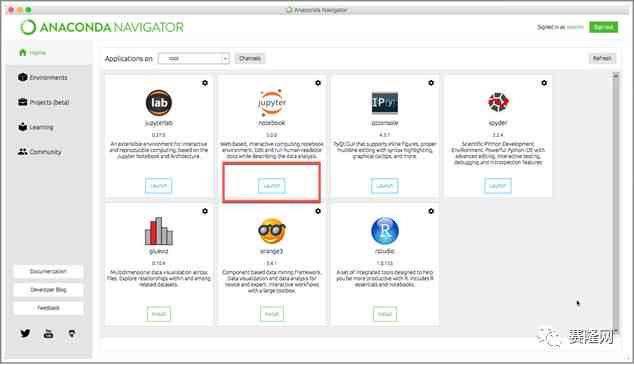Click the GitHub icon in sidebar
The width and height of the screenshot is (634, 365).
(x=72, y=333)
